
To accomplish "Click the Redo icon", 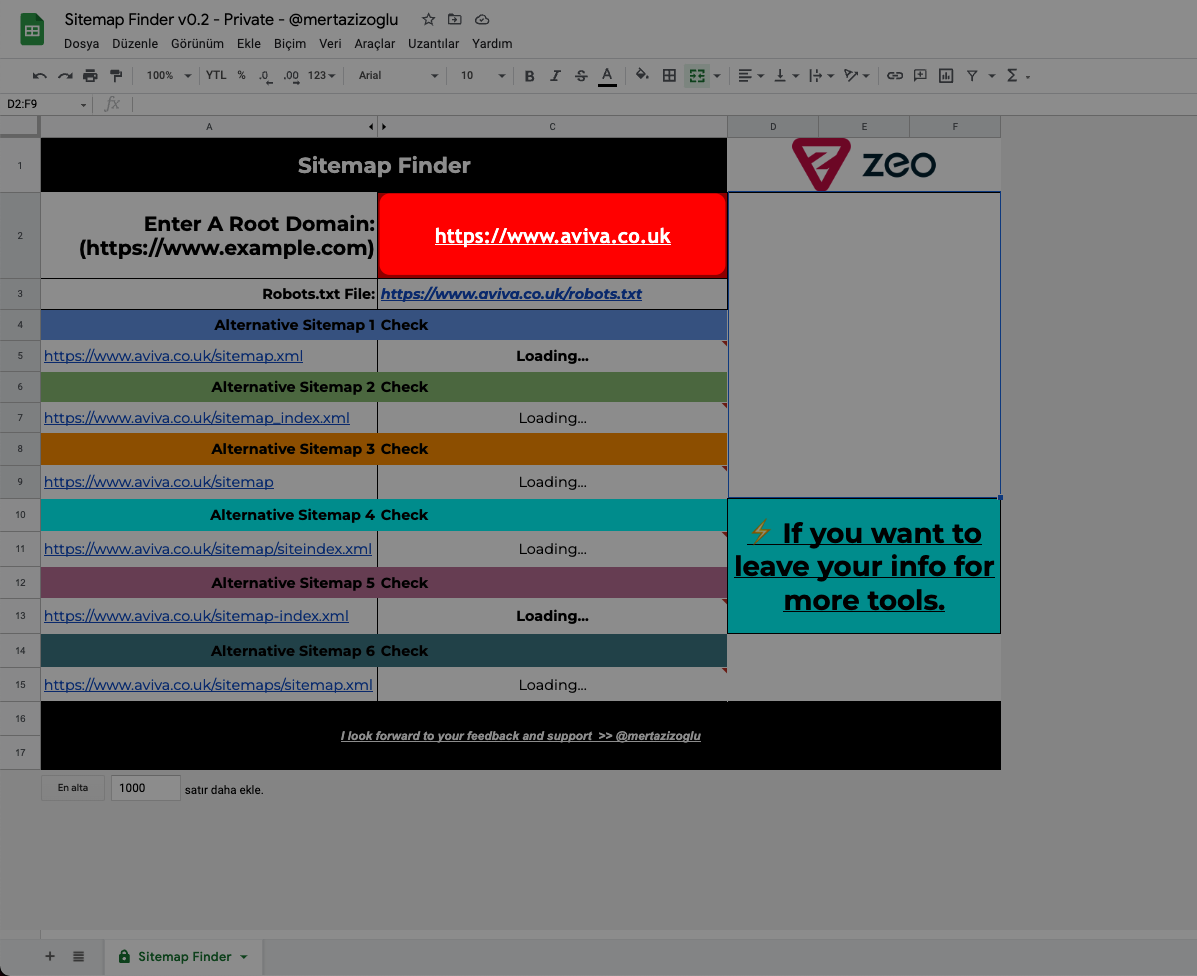I will pyautogui.click(x=66, y=76).
